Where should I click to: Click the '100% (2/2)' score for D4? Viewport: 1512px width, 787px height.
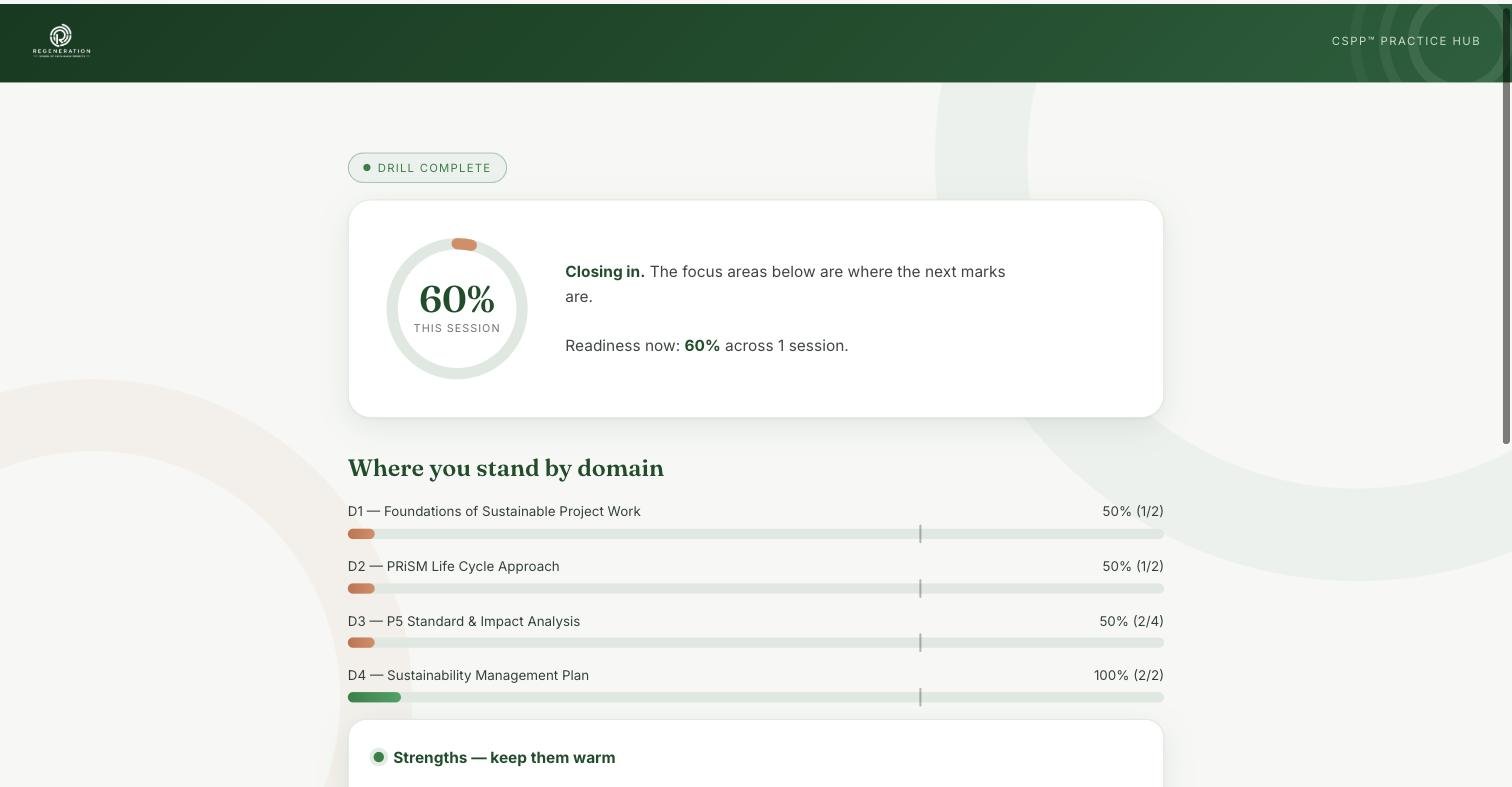[1129, 675]
